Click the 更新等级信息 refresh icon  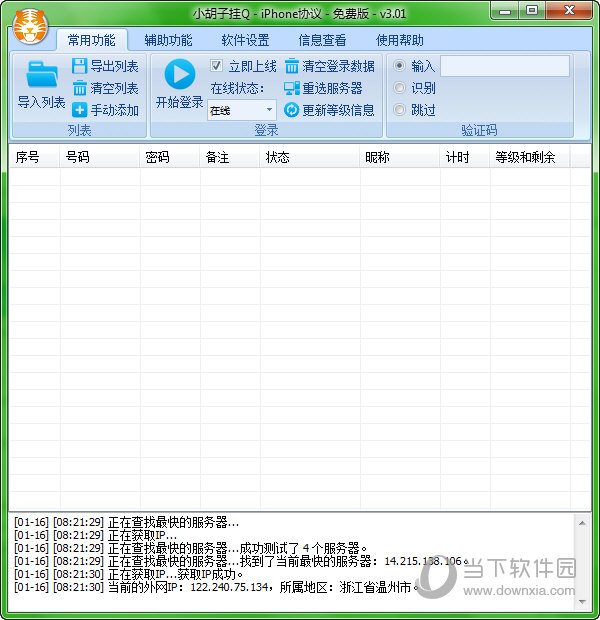[x=292, y=110]
